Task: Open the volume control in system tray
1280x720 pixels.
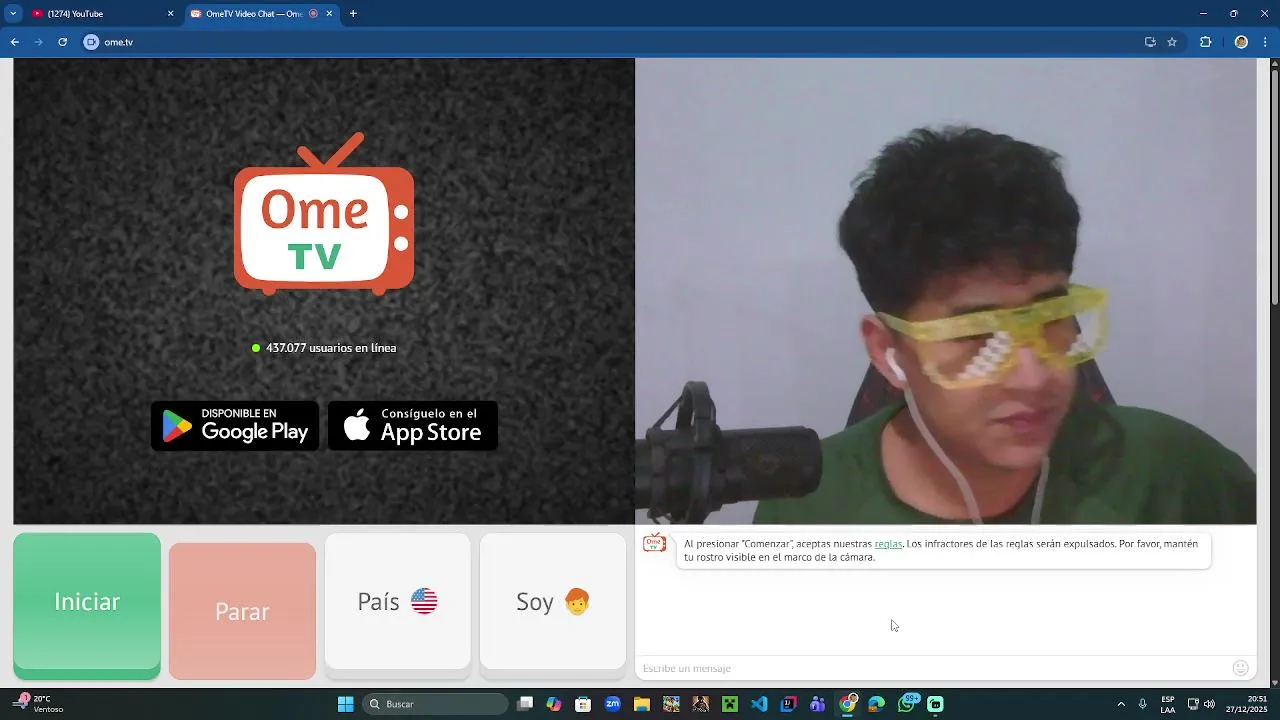Action: 1209,704
